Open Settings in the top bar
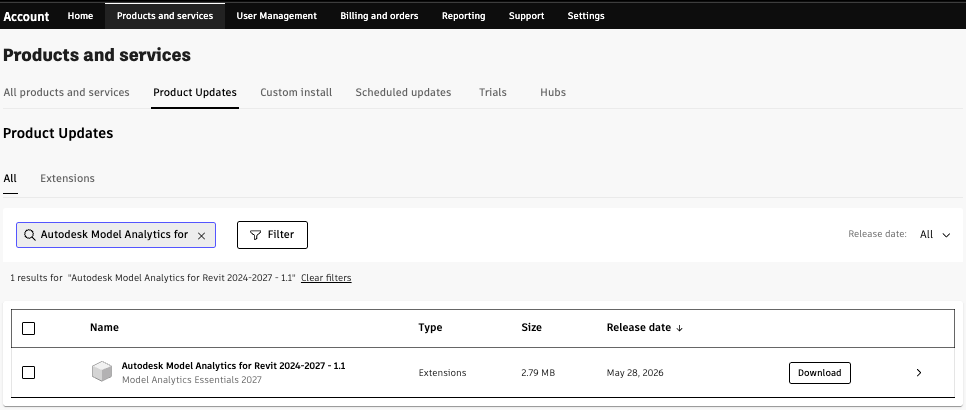This screenshot has width=966, height=410. (585, 16)
